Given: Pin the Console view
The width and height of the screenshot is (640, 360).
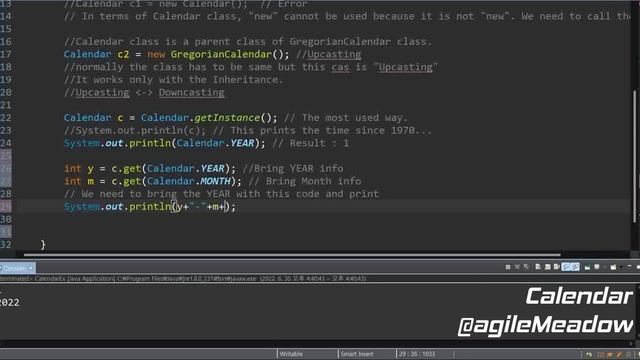Looking at the screenshot, I should [x=587, y=267].
